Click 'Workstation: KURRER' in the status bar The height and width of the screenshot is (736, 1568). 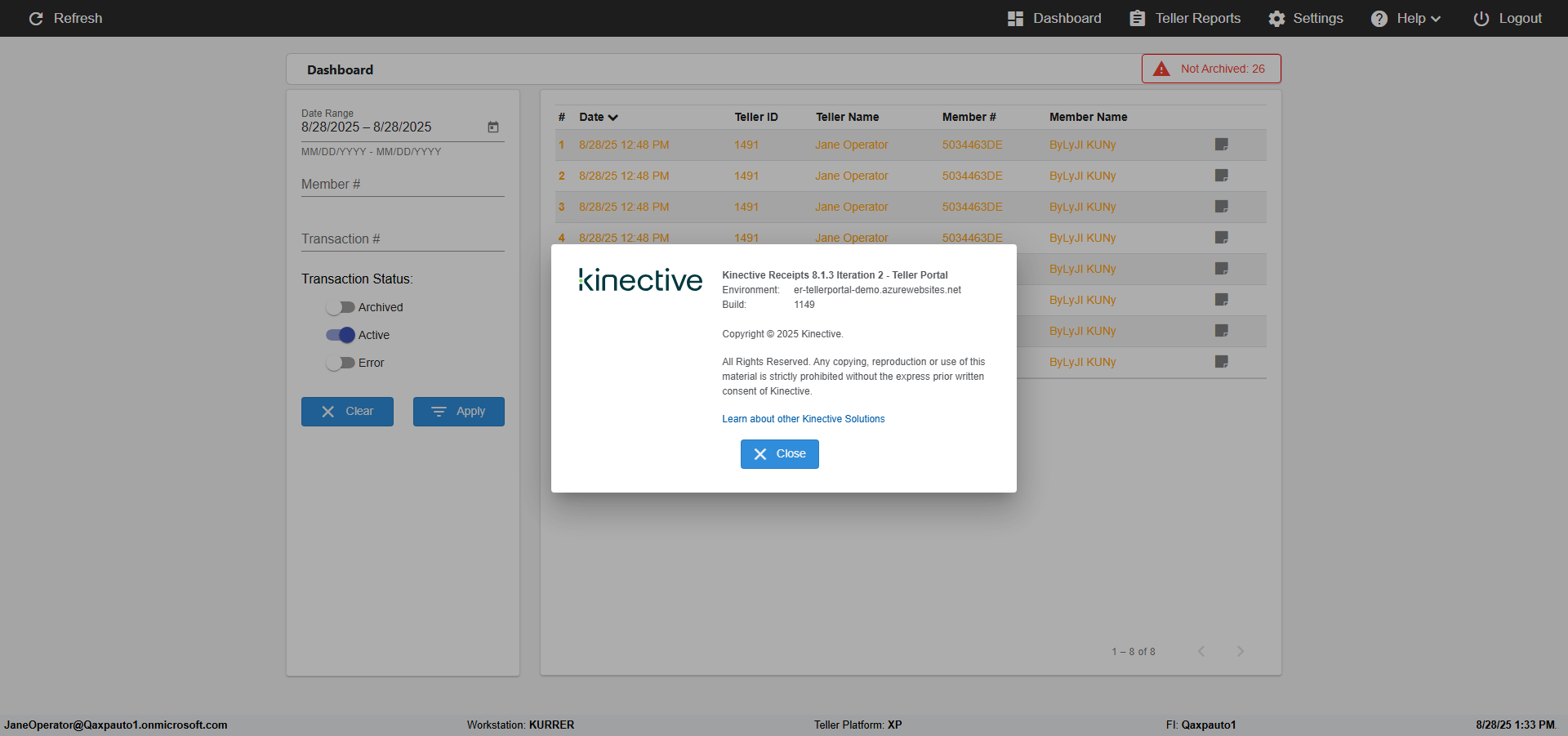[520, 725]
